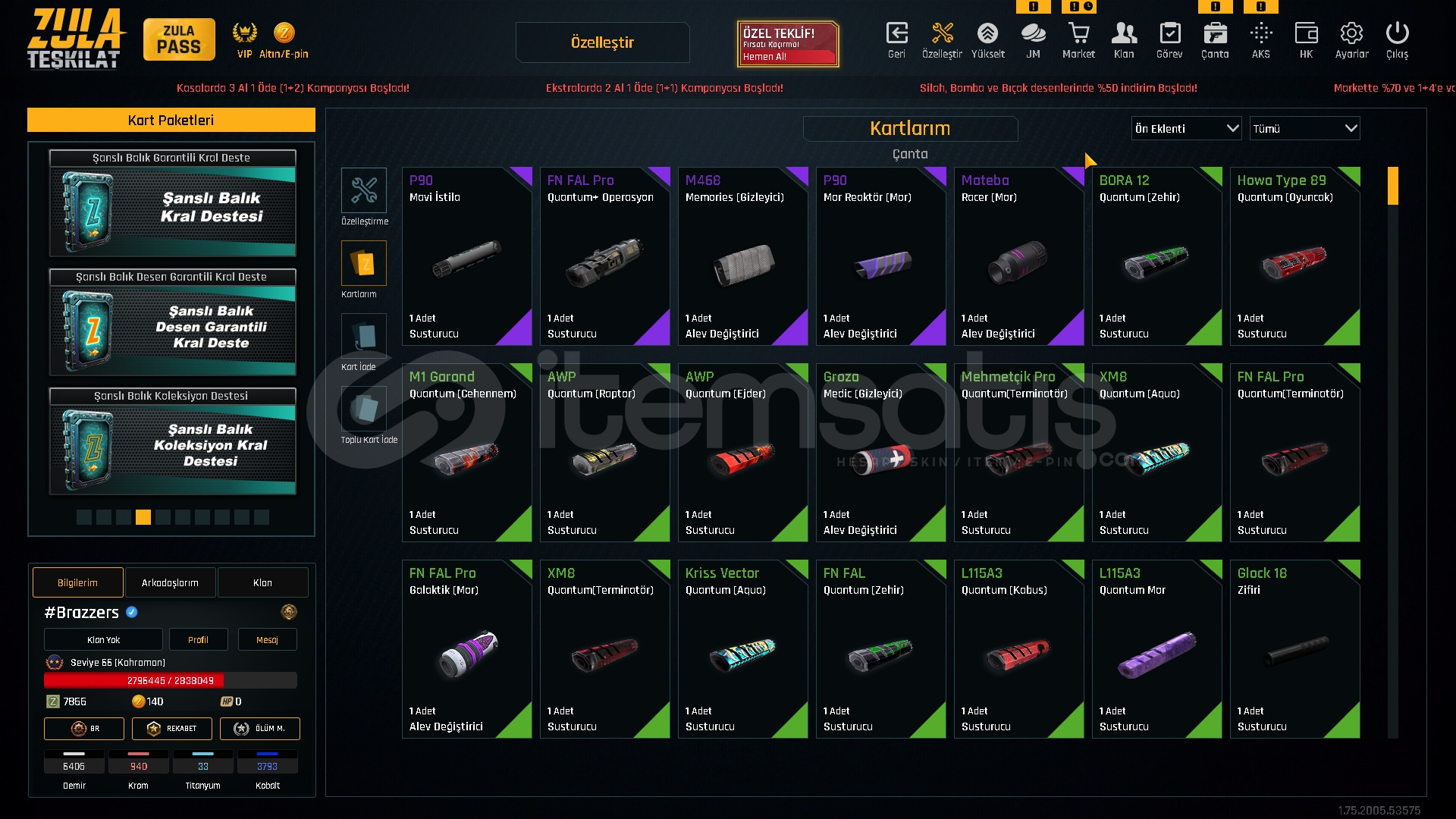Select the Glock 18 Zifiri card

[x=1294, y=649]
